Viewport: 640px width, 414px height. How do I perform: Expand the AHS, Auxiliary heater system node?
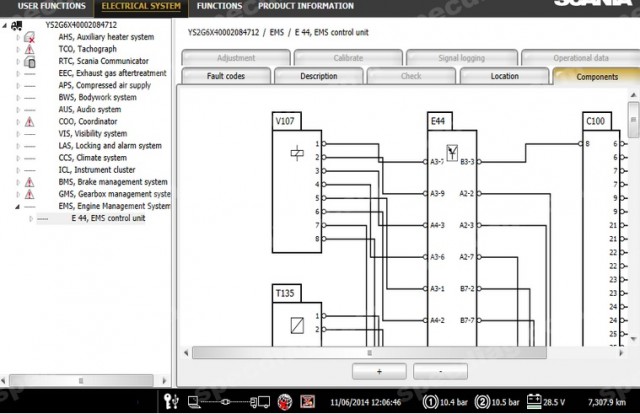[18, 38]
